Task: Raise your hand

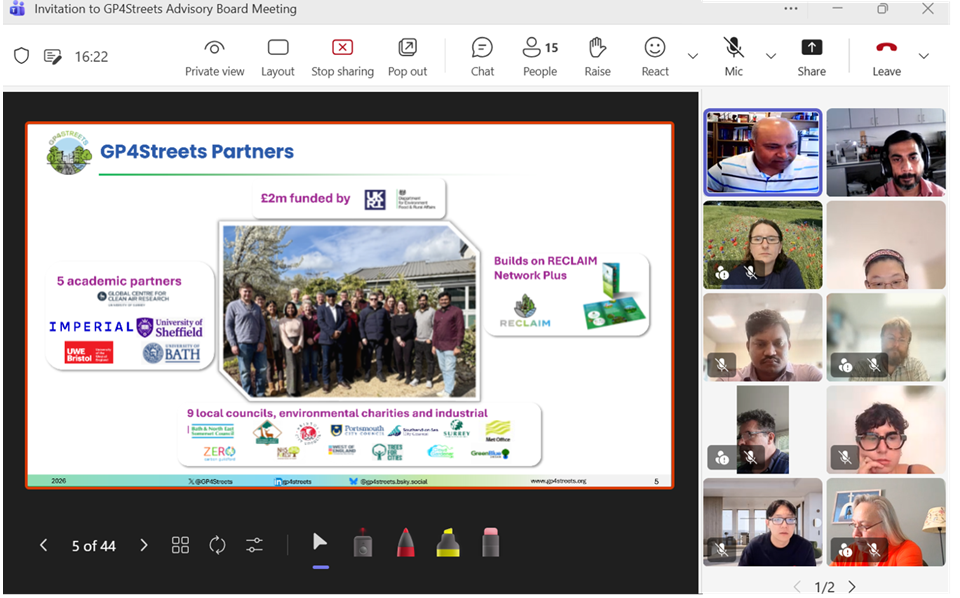Action: point(598,58)
